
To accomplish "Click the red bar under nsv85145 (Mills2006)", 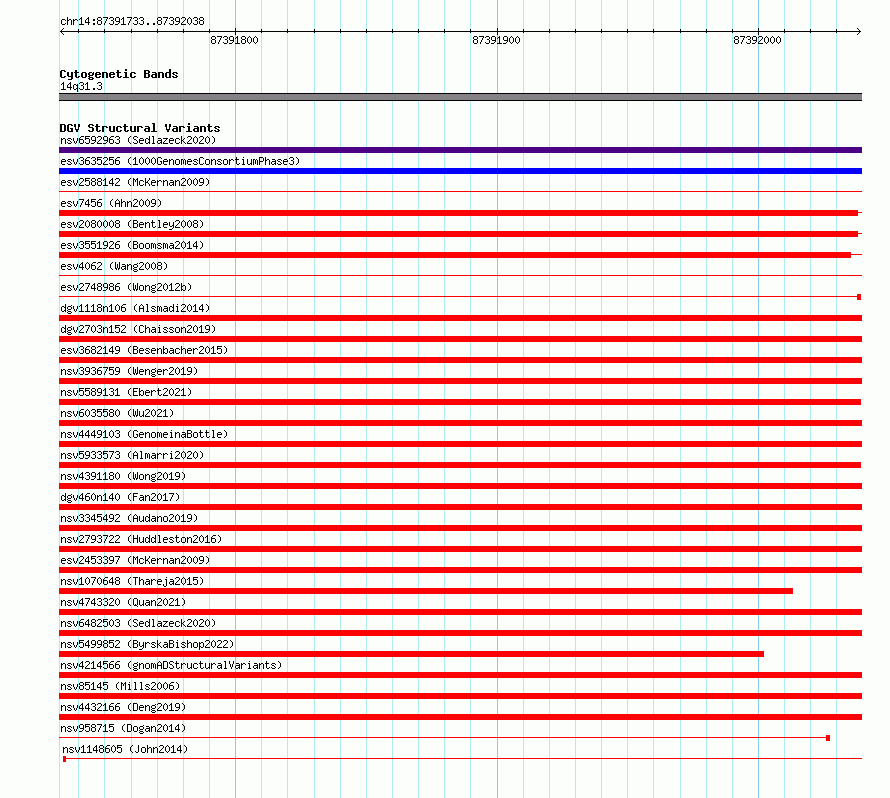I will coord(460,696).
